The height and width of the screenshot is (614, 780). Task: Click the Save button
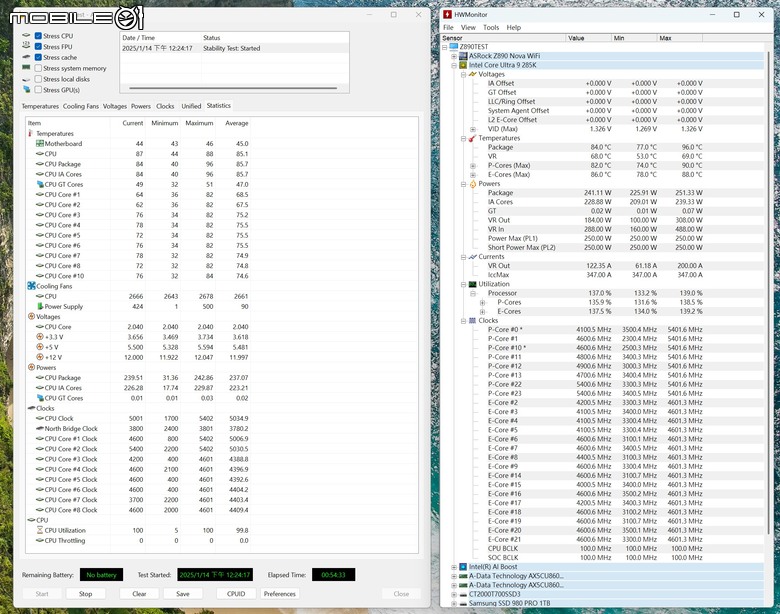[183, 594]
